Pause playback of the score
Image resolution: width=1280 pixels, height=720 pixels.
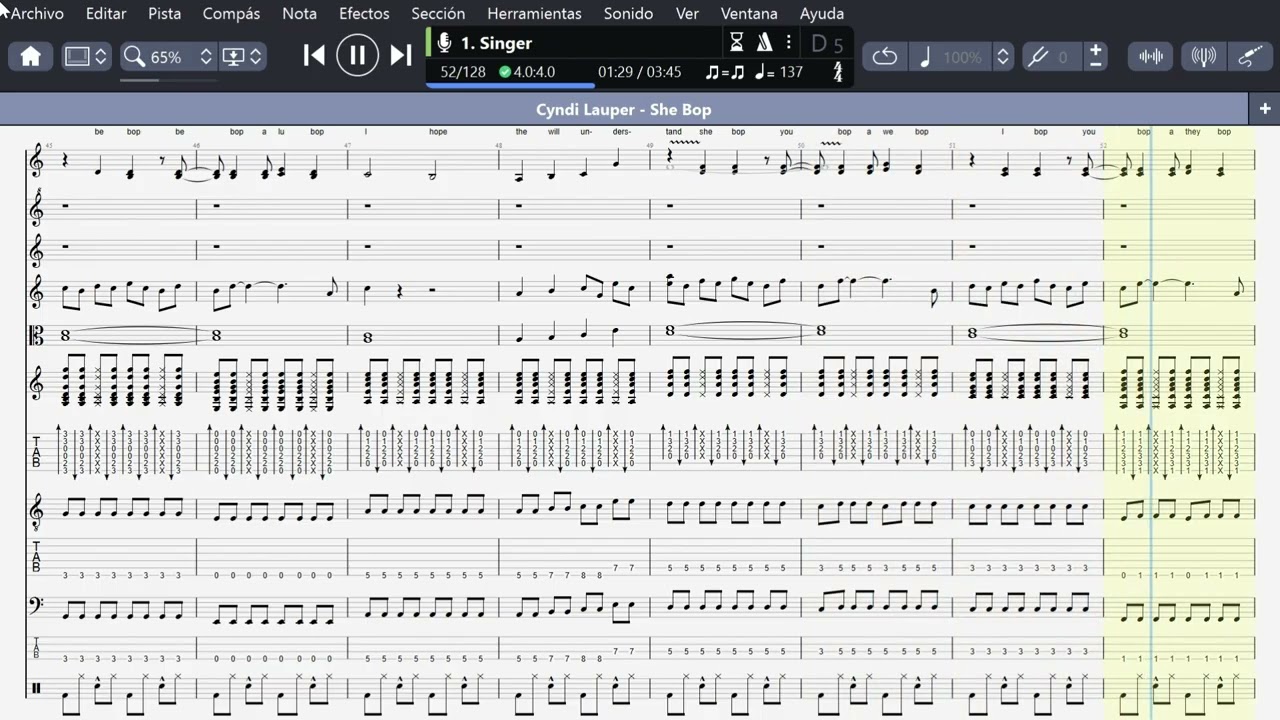(x=357, y=56)
